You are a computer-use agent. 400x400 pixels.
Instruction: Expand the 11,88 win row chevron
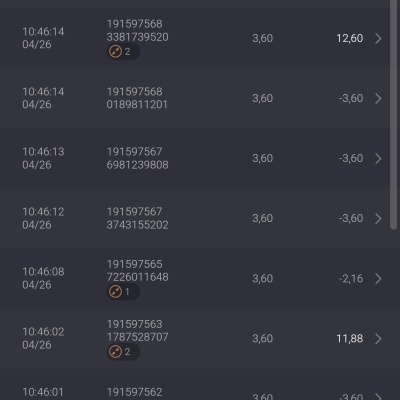tap(378, 338)
